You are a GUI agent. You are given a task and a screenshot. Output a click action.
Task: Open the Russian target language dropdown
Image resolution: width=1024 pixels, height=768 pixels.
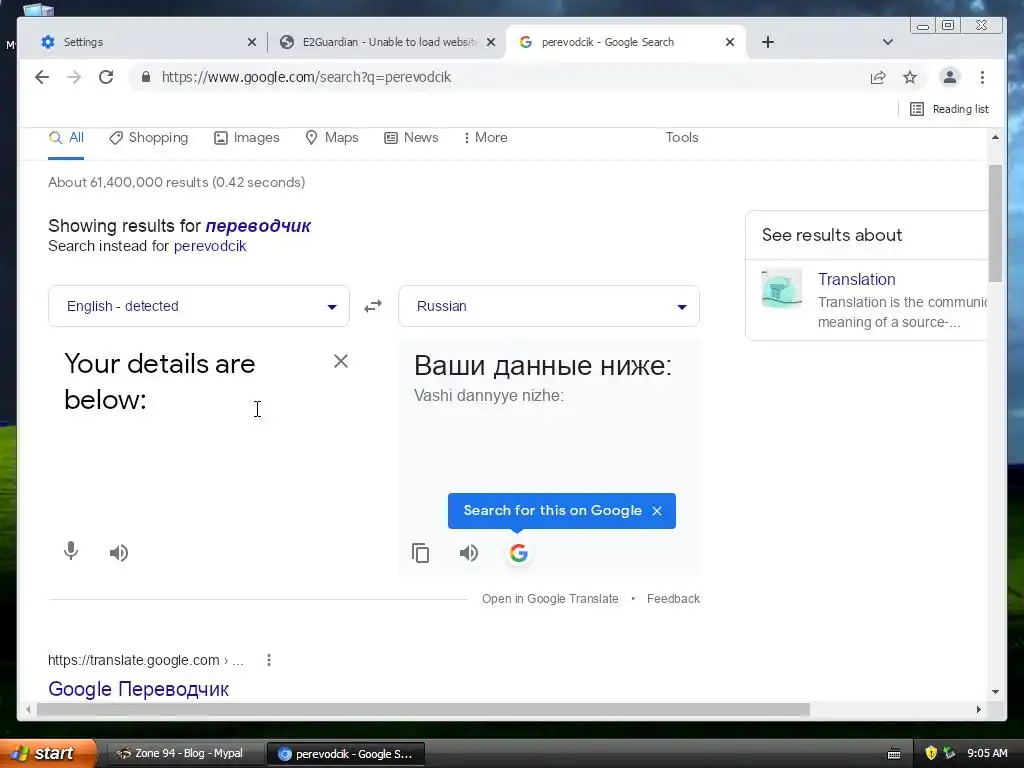coord(549,306)
